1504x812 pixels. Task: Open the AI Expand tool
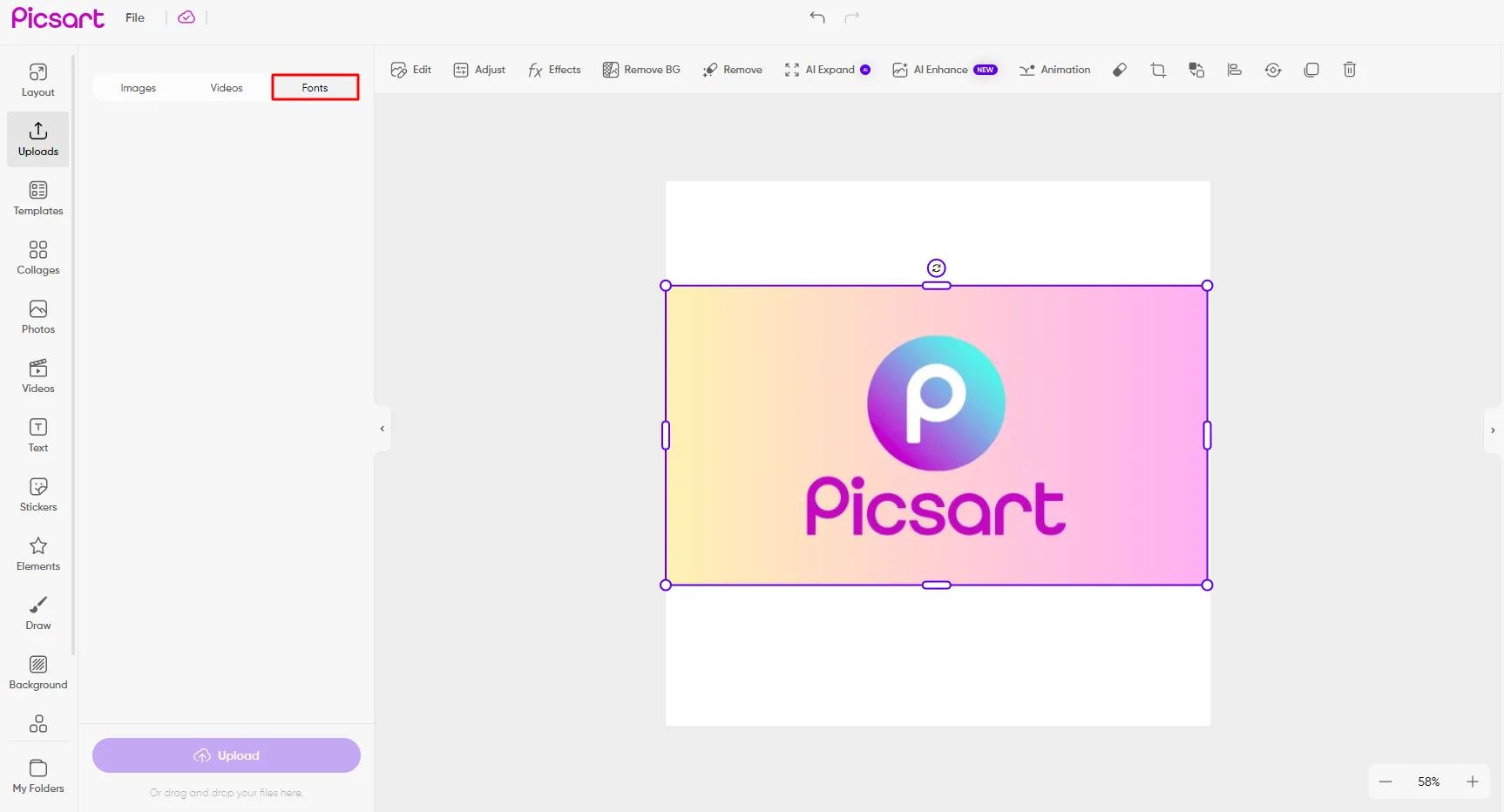click(828, 70)
